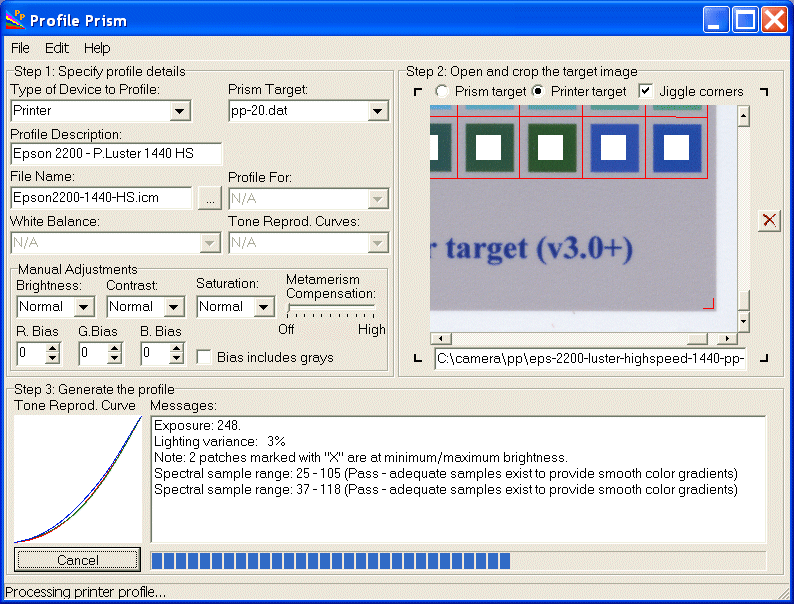Click the Profile Description text field

tap(116, 153)
